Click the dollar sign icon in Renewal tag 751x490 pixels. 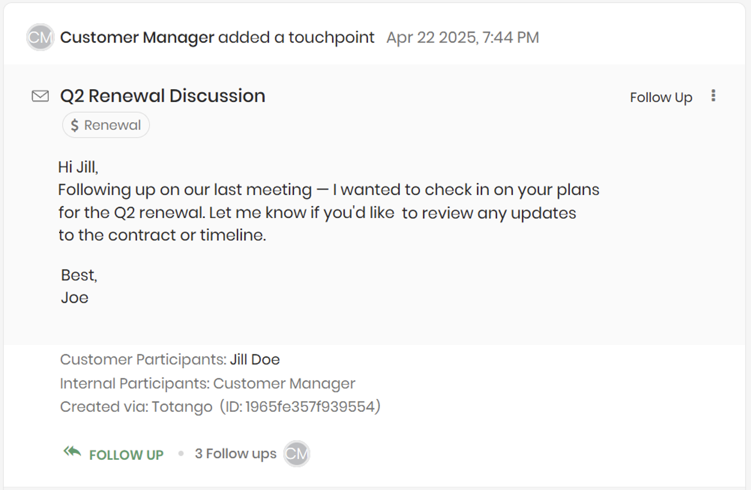coord(75,125)
